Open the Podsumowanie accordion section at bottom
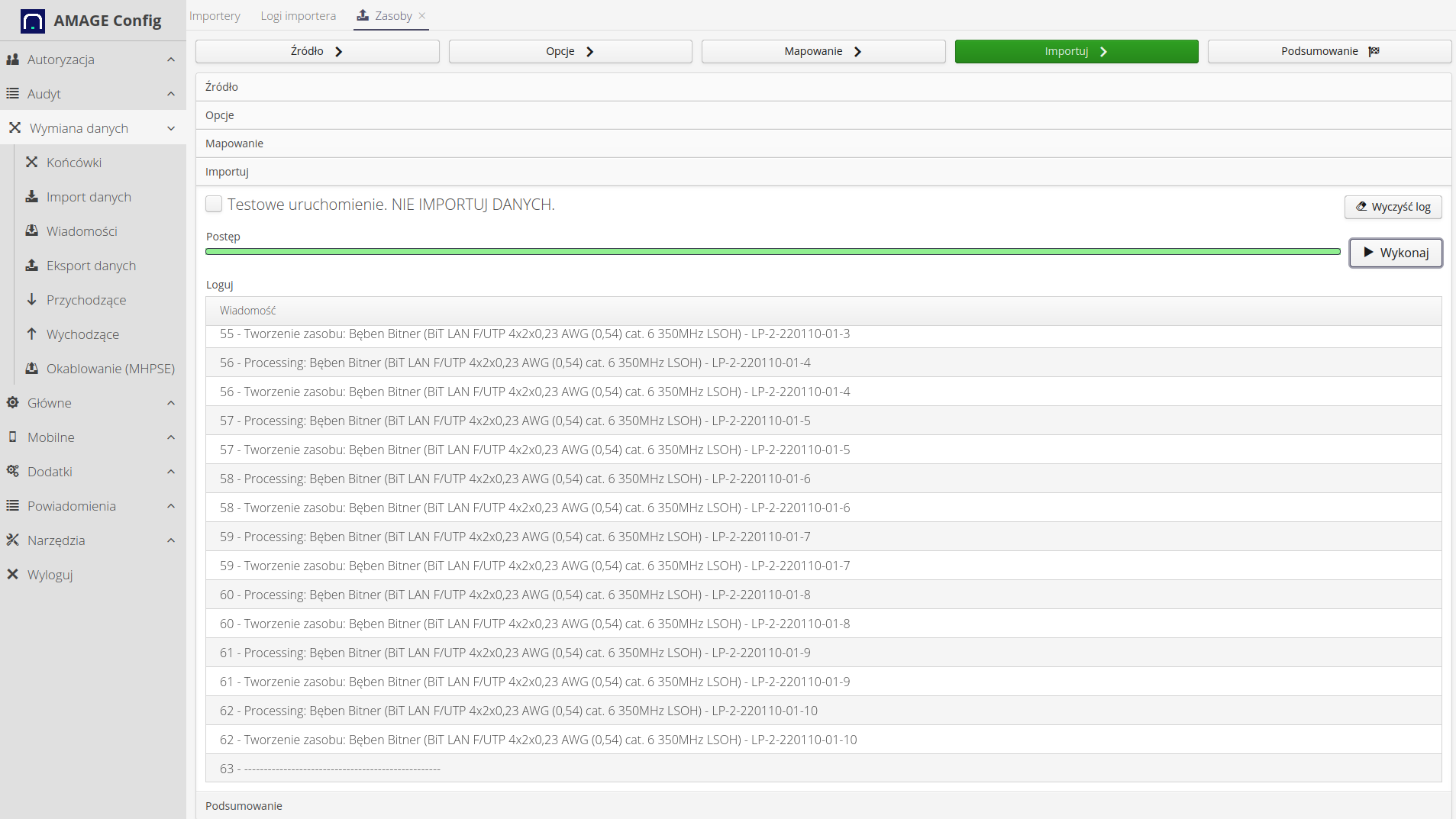1456x819 pixels. [x=244, y=805]
